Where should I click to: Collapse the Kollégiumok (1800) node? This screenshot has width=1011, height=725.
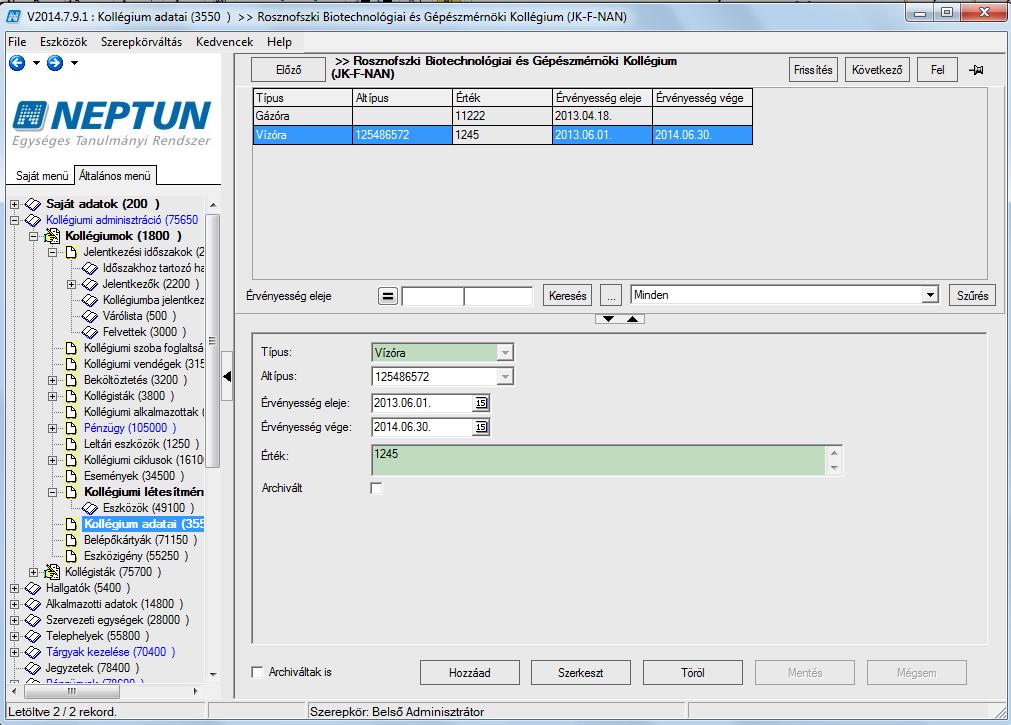[x=34, y=237]
